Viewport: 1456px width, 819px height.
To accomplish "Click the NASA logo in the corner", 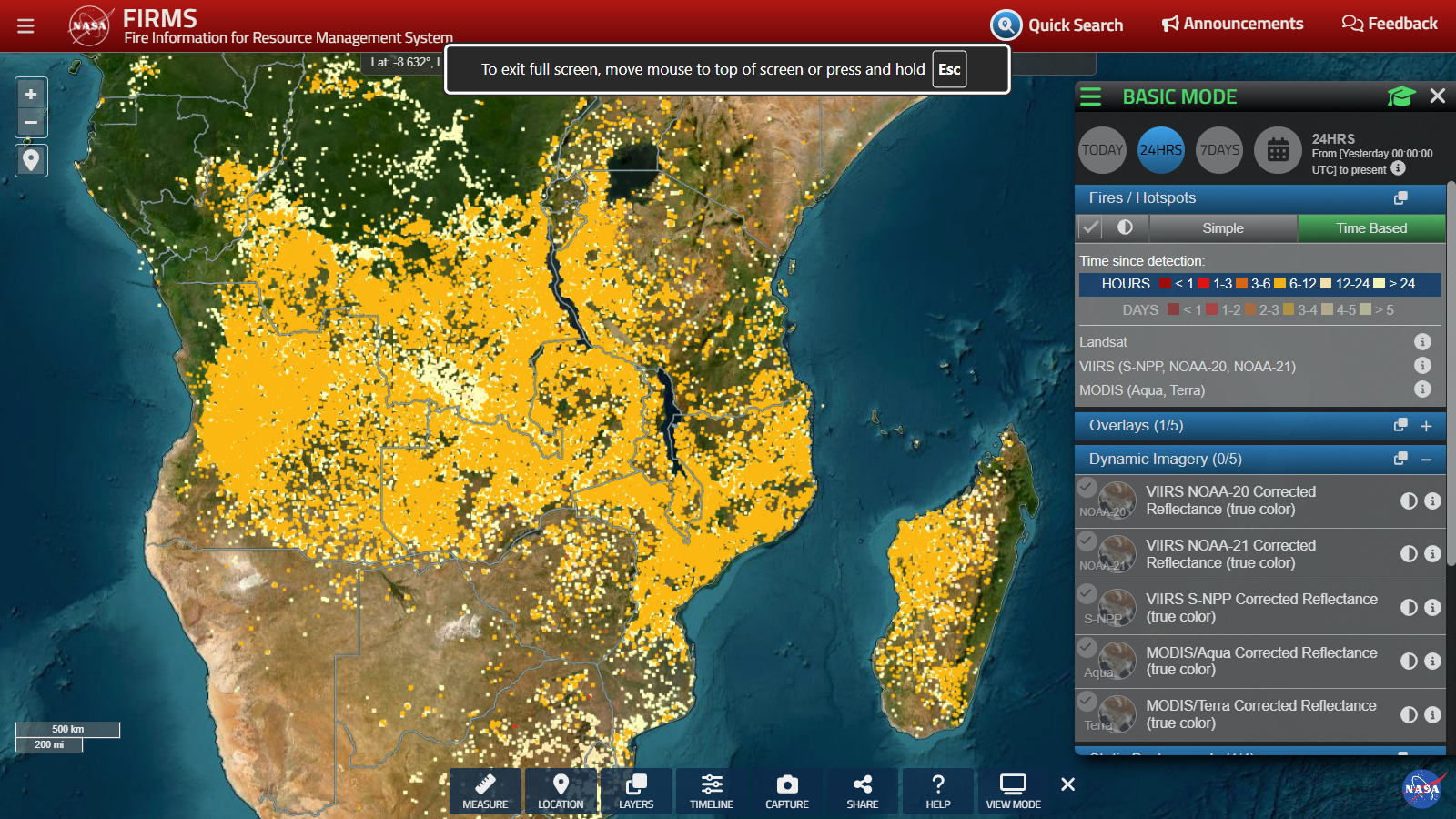I will pyautogui.click(x=1422, y=789).
